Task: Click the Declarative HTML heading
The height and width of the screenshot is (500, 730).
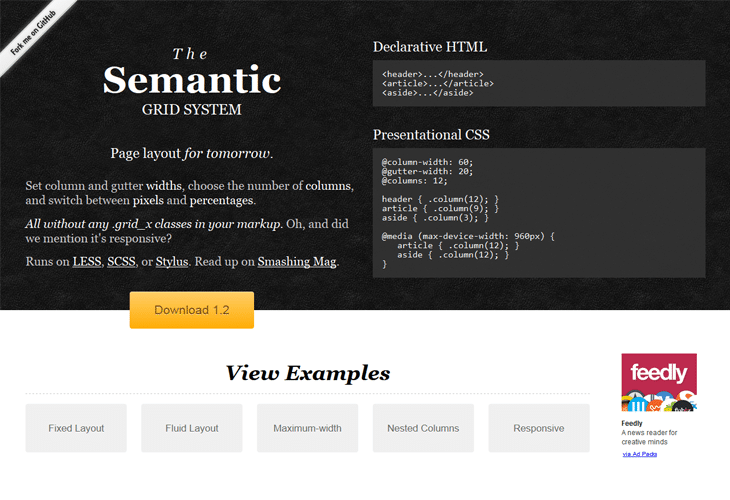Action: pos(430,47)
